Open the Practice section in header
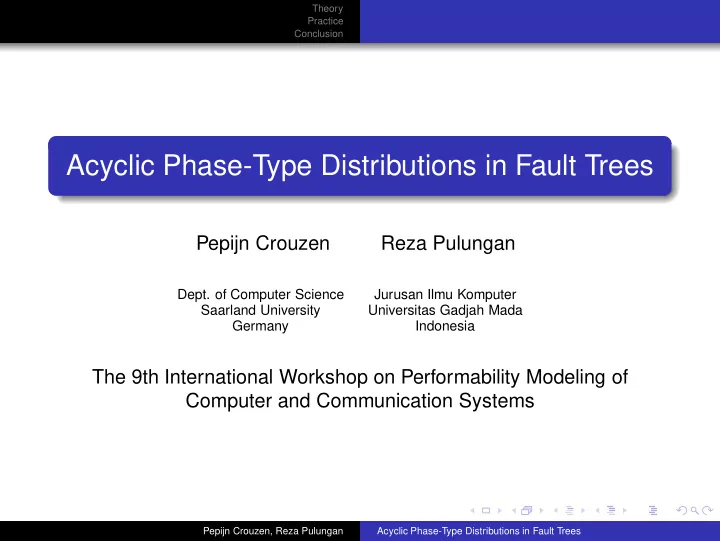This screenshot has height=541, width=720. (325, 21)
